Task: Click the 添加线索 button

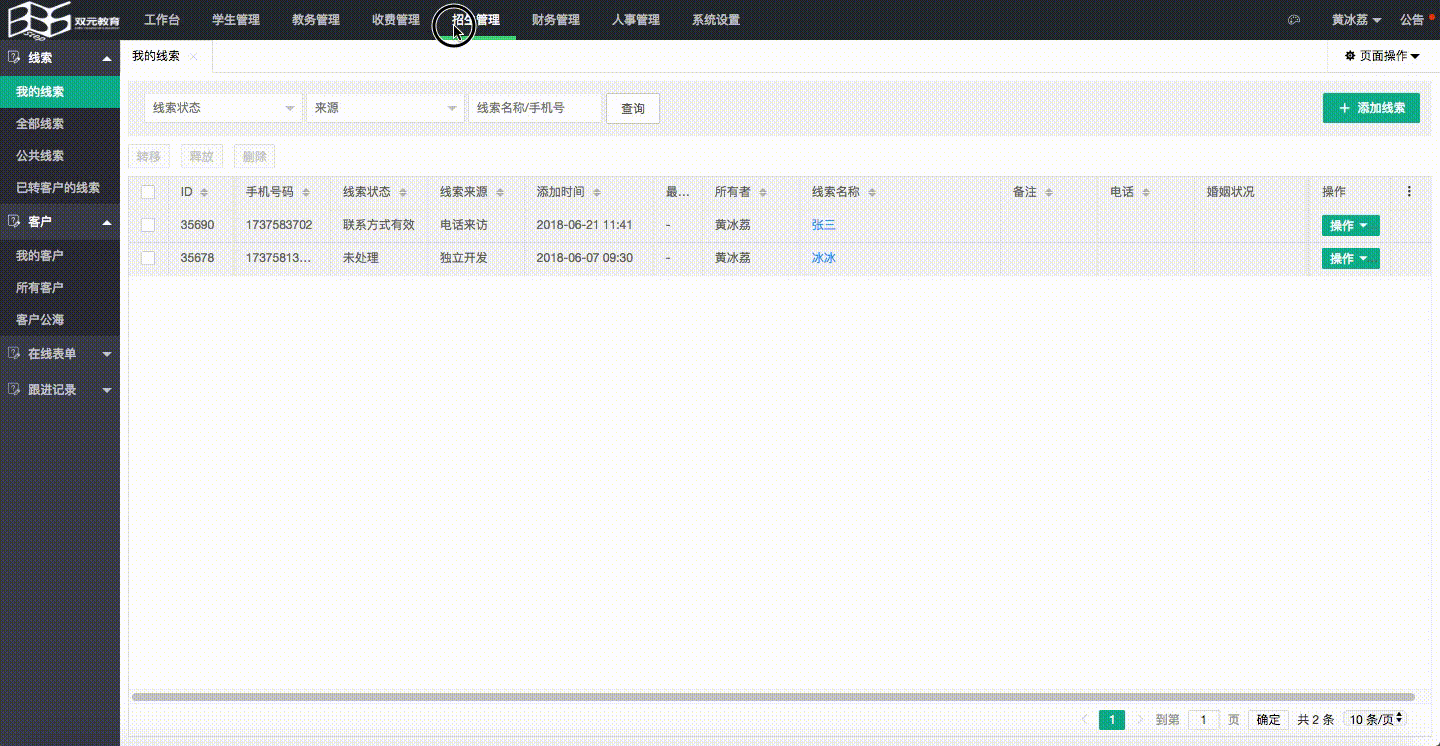Action: pos(1370,108)
